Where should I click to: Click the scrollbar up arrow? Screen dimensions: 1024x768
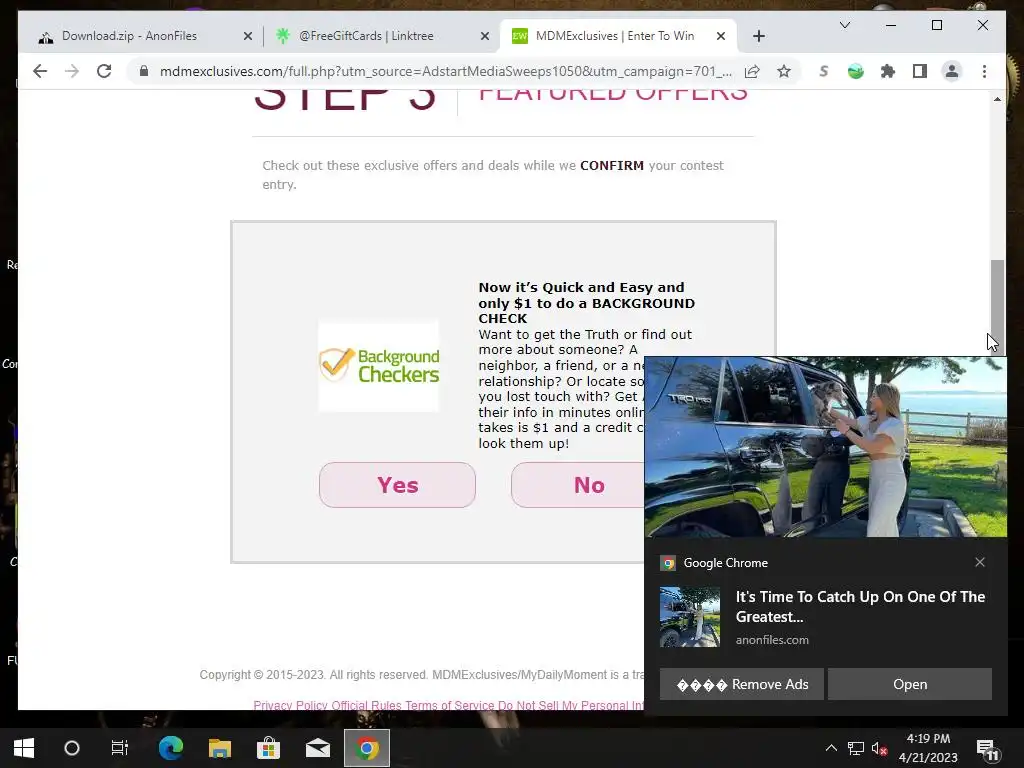tap(997, 99)
